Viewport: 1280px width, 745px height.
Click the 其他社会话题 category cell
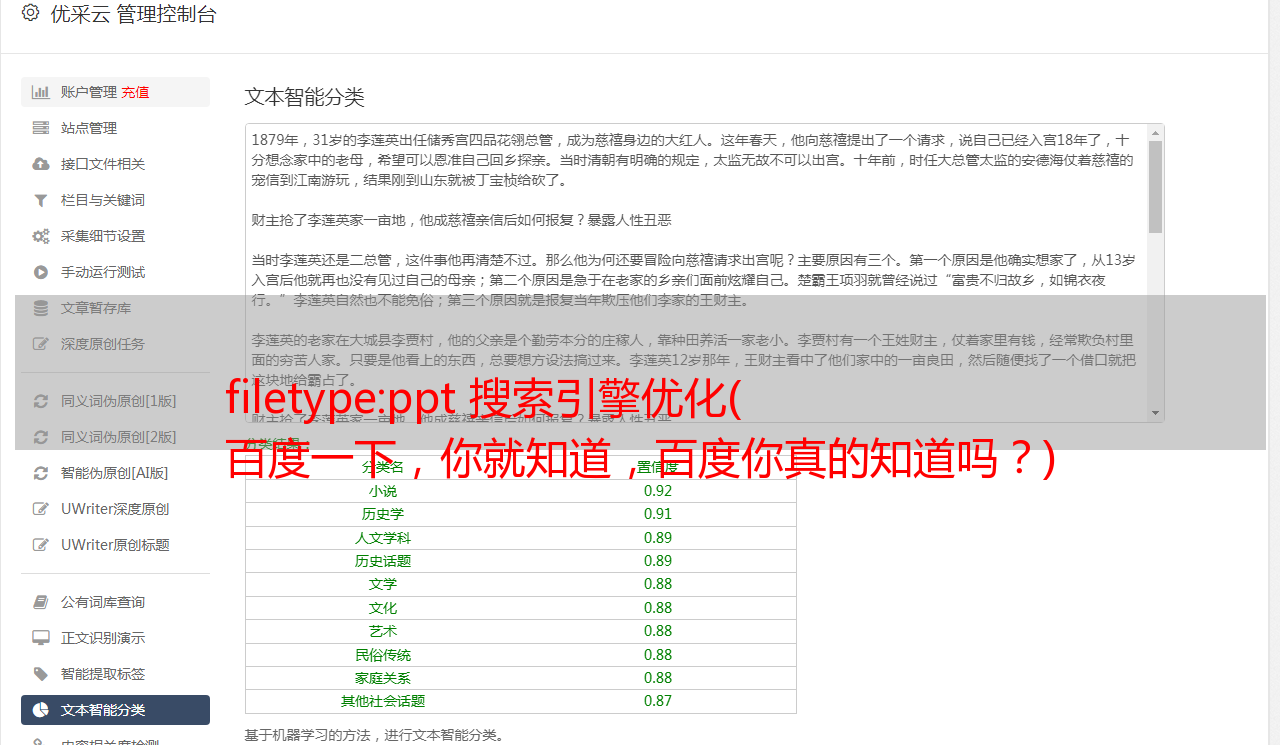click(382, 701)
